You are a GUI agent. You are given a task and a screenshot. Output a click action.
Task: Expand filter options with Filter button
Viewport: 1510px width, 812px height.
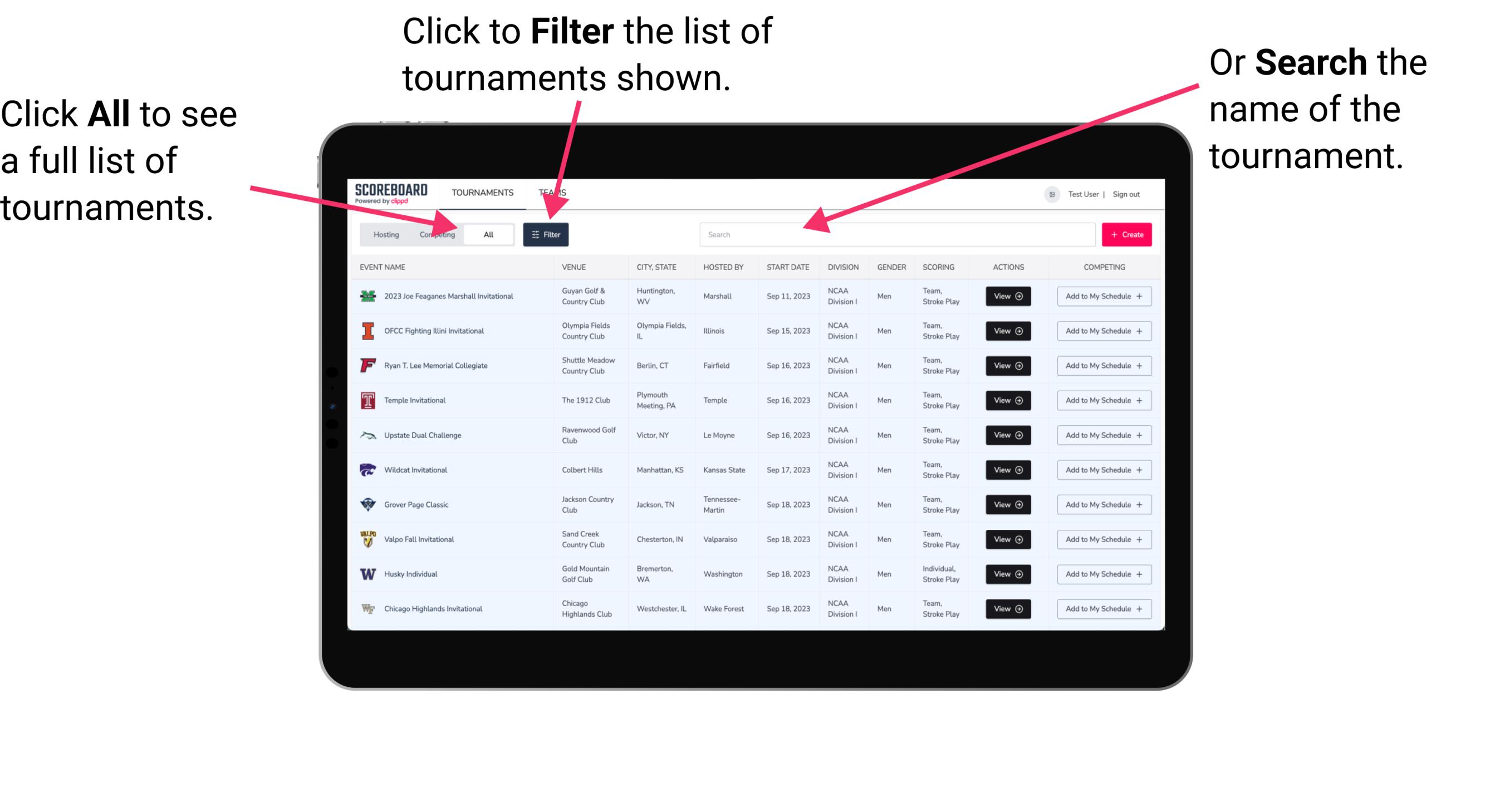tap(548, 234)
